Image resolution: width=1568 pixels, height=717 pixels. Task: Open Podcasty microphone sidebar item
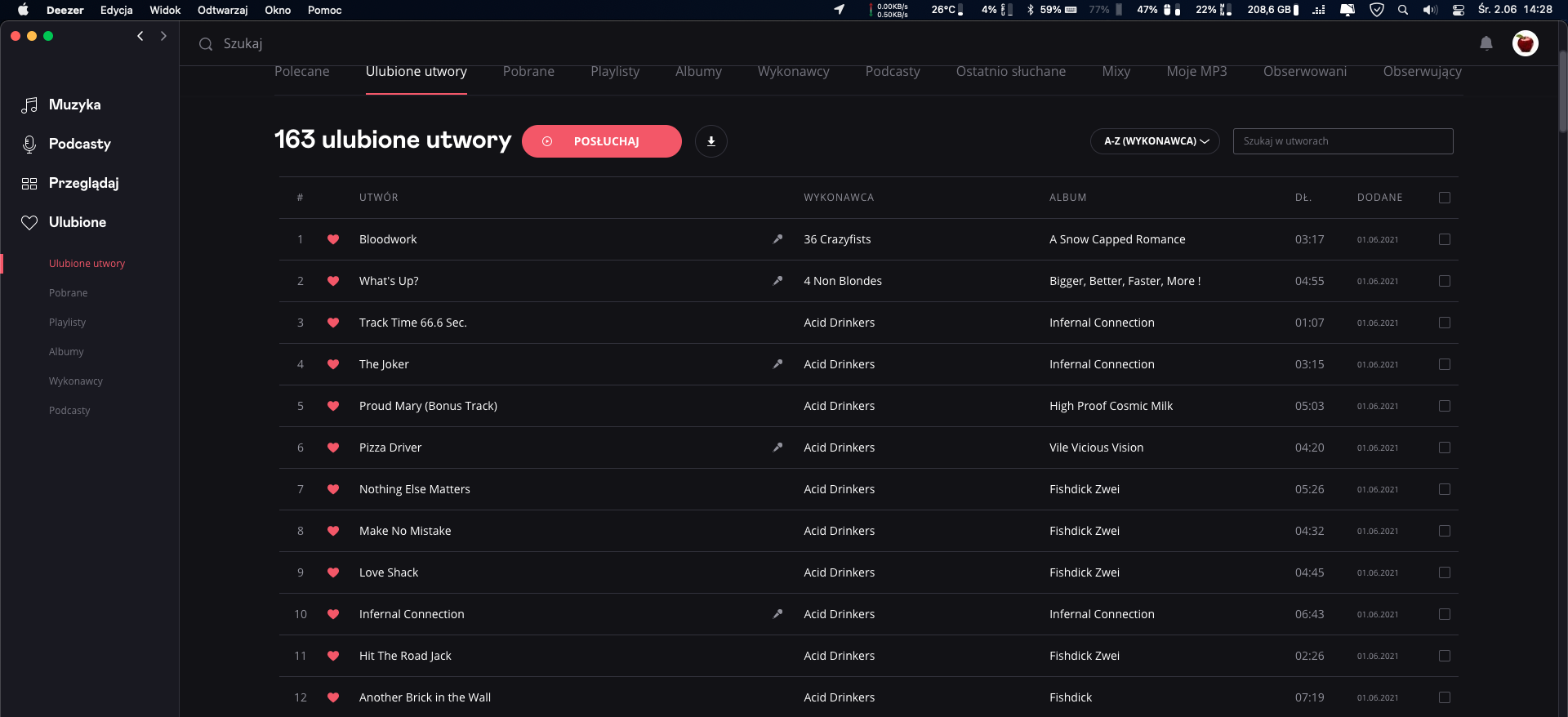(66, 144)
